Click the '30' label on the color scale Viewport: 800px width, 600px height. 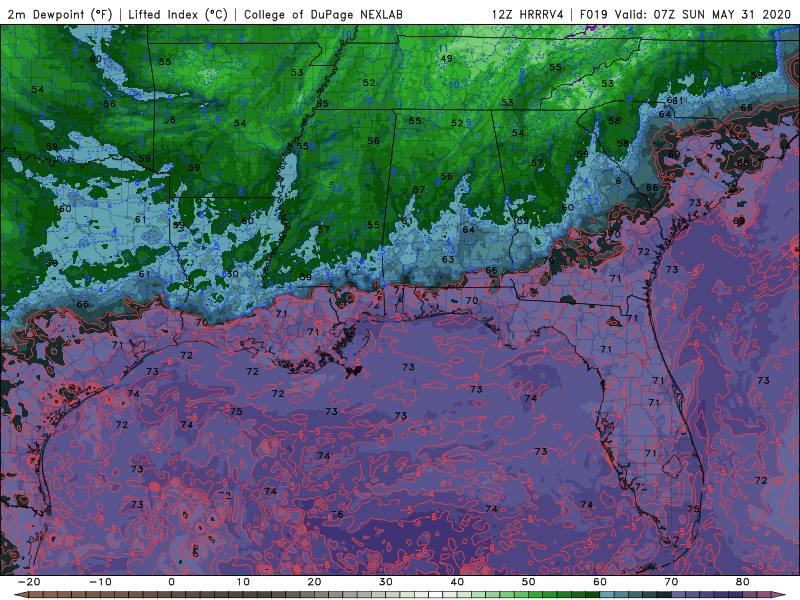click(386, 582)
